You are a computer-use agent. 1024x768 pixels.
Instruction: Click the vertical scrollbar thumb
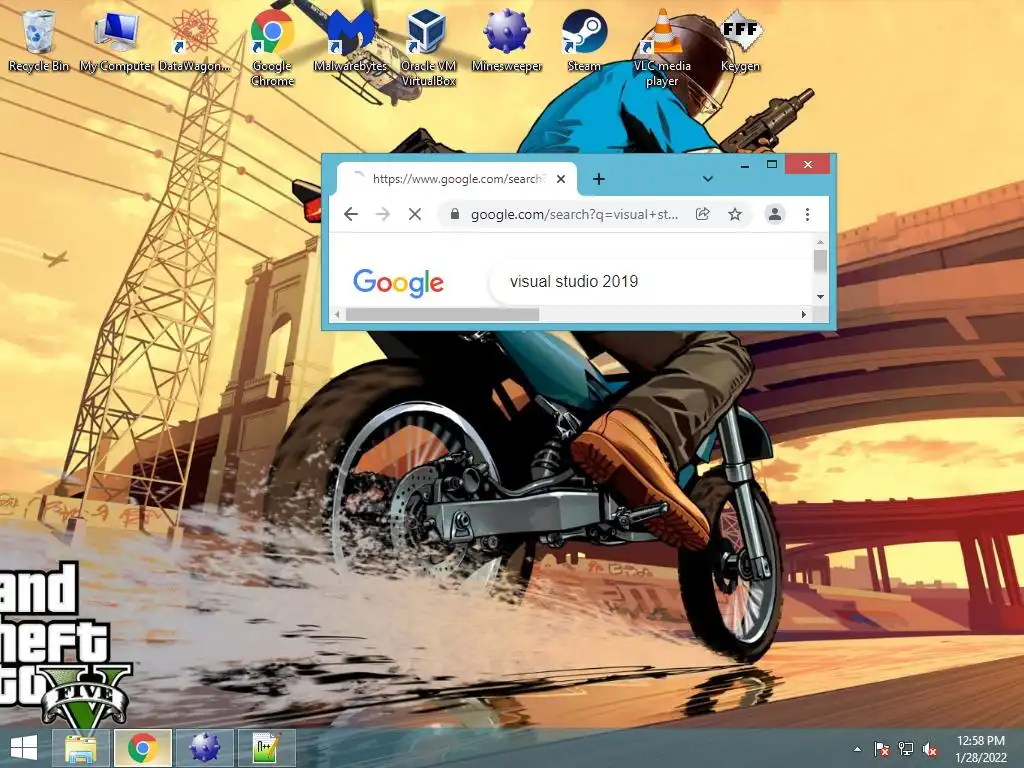click(x=820, y=261)
